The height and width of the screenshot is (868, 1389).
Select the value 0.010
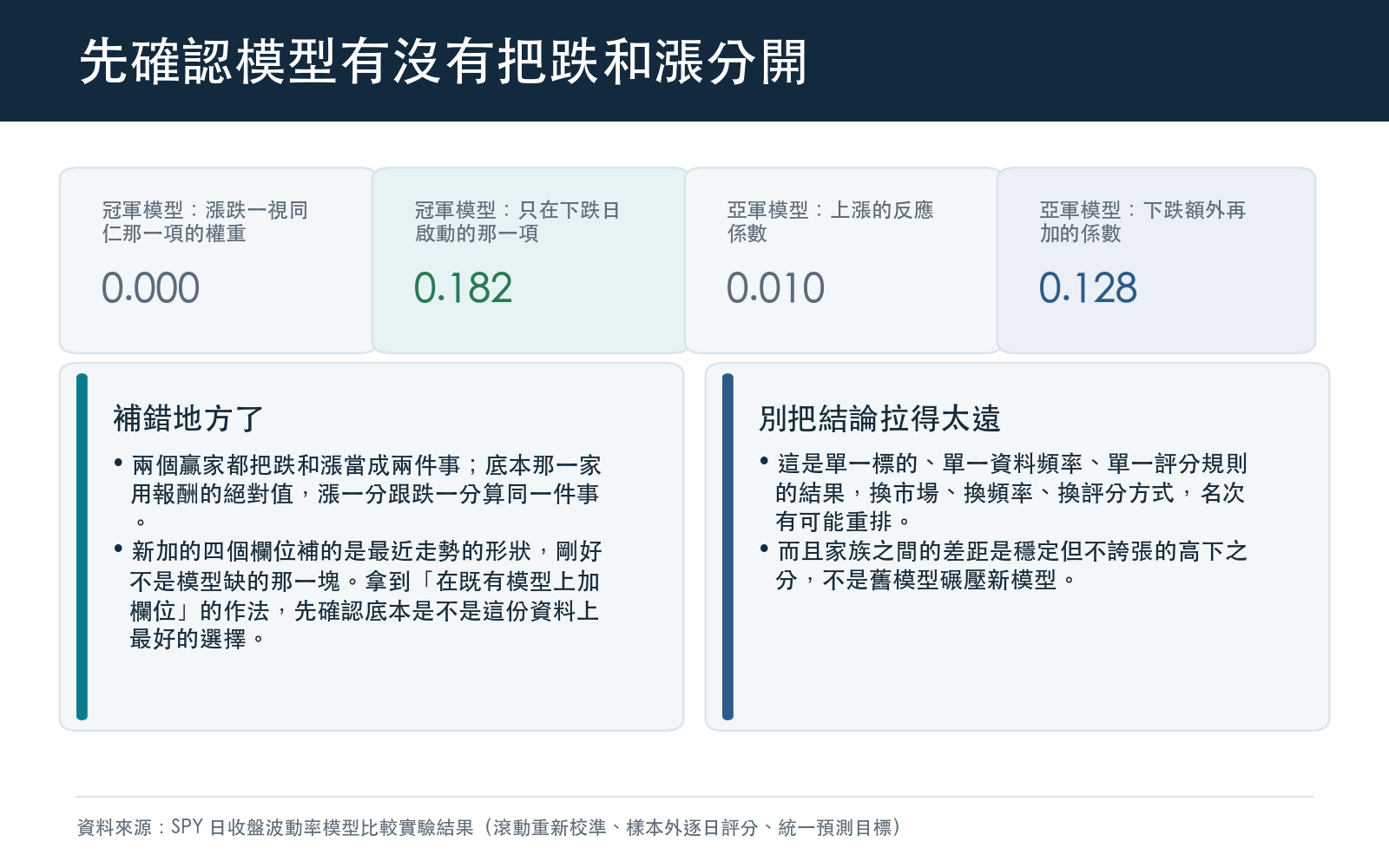pos(775,288)
